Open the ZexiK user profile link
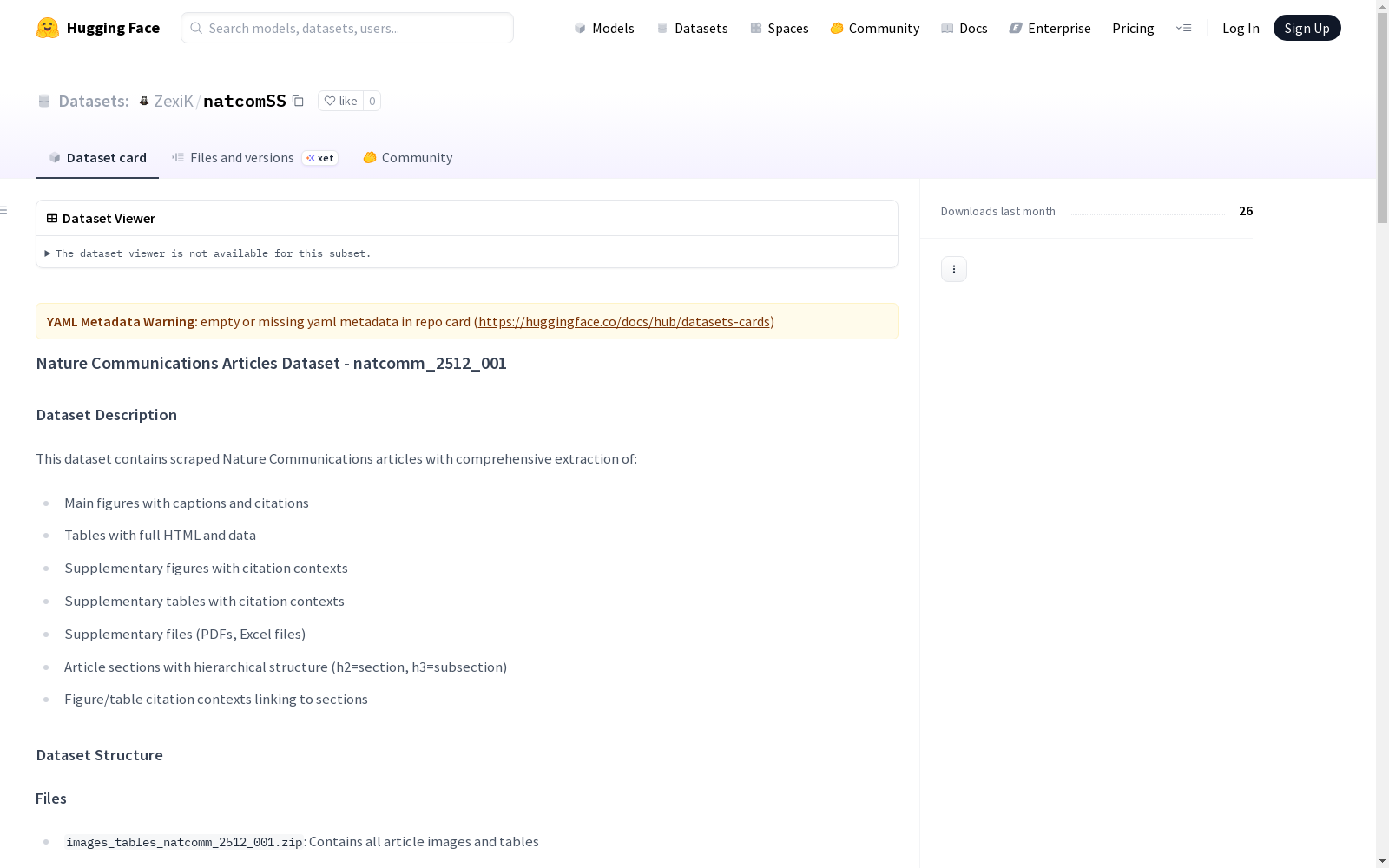1389x868 pixels. (173, 101)
